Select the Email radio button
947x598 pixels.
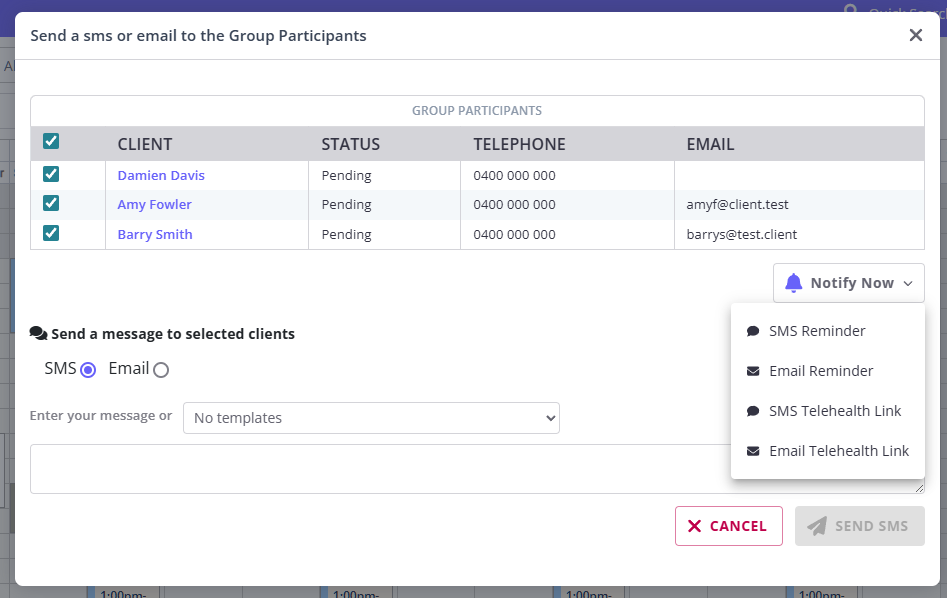tap(161, 370)
